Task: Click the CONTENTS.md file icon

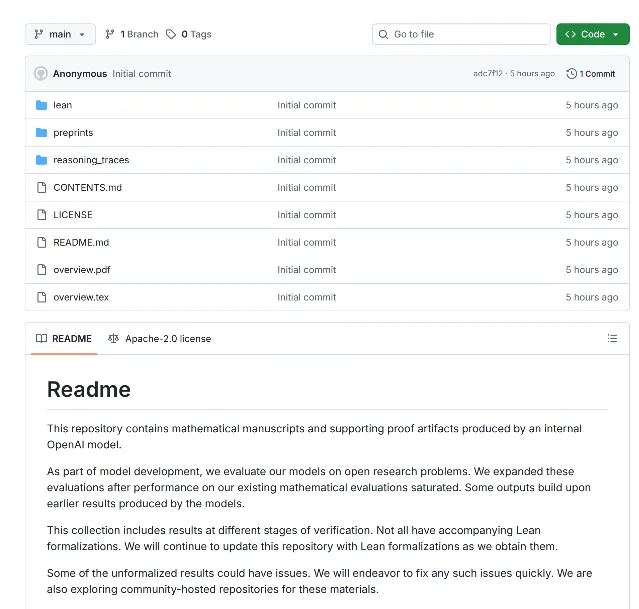Action: [x=41, y=188]
